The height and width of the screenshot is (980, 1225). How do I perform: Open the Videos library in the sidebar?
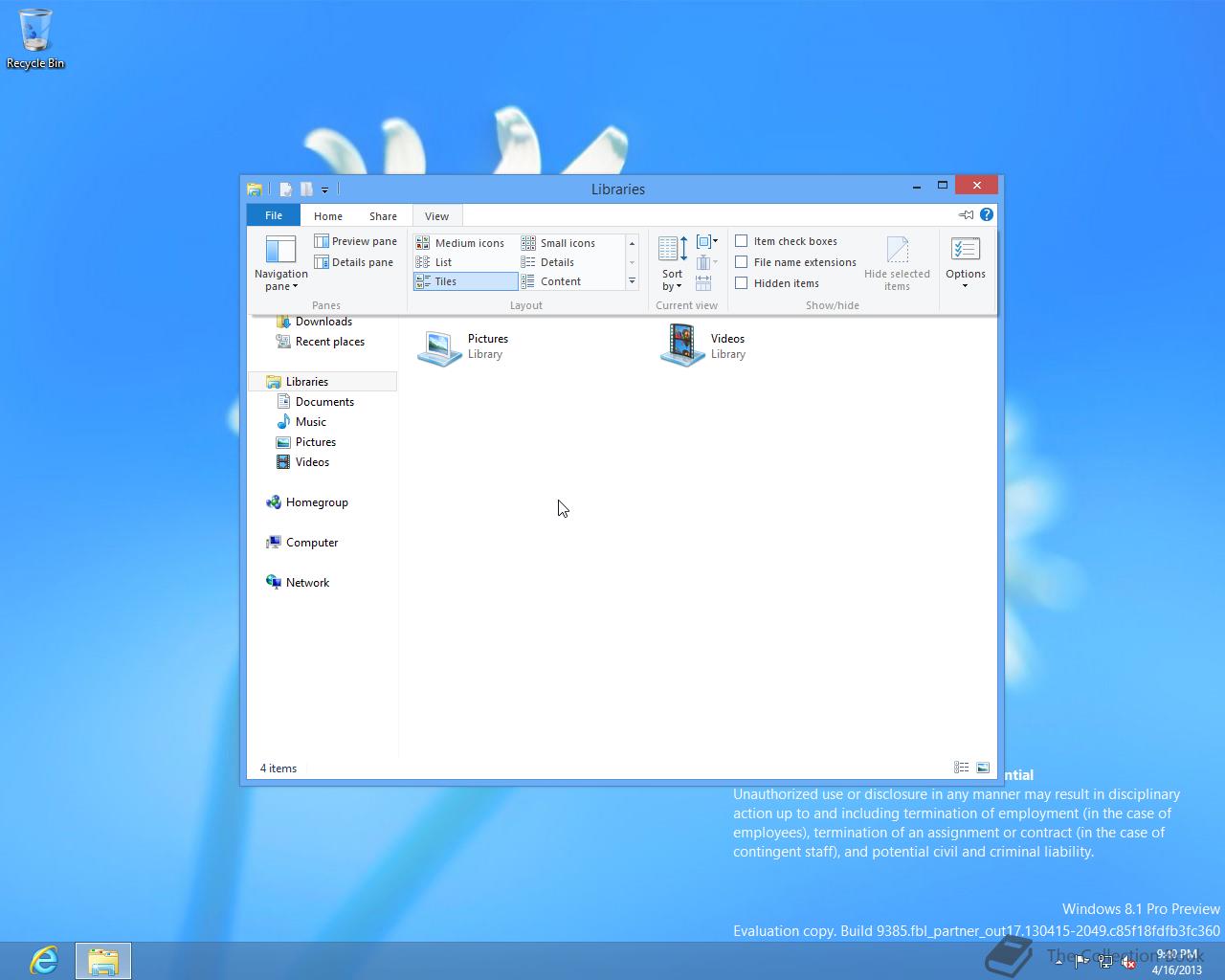(312, 462)
